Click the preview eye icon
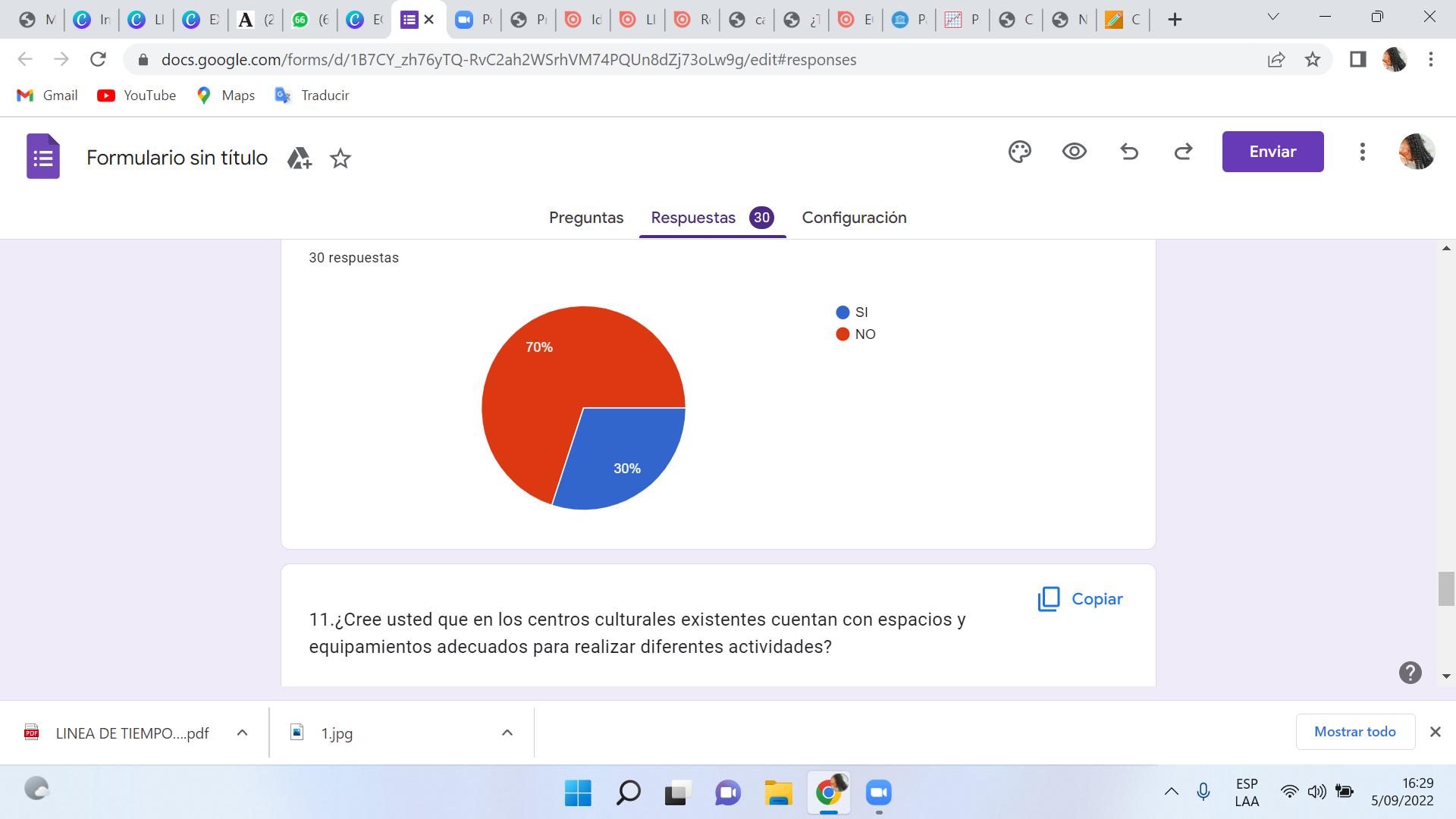1456x819 pixels. point(1074,152)
